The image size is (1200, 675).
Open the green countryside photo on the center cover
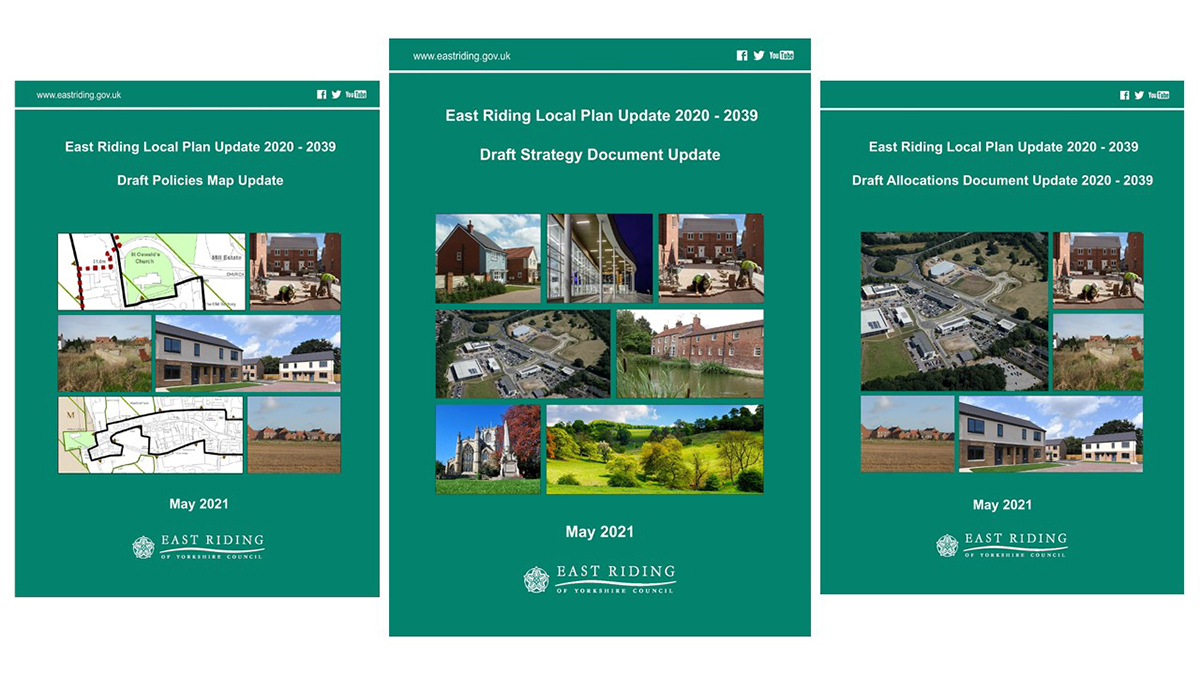(655, 447)
